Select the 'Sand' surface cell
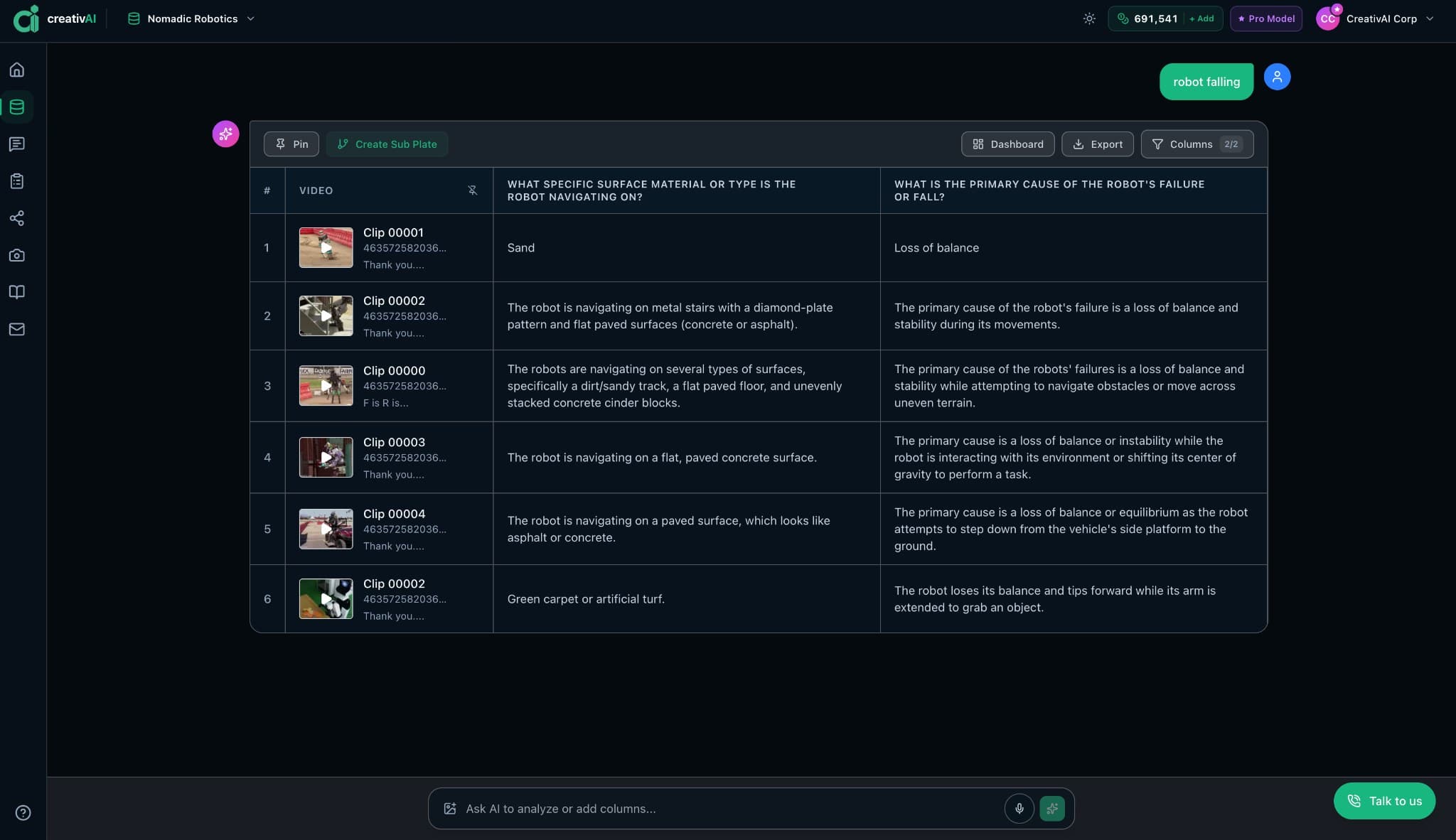 coord(686,248)
